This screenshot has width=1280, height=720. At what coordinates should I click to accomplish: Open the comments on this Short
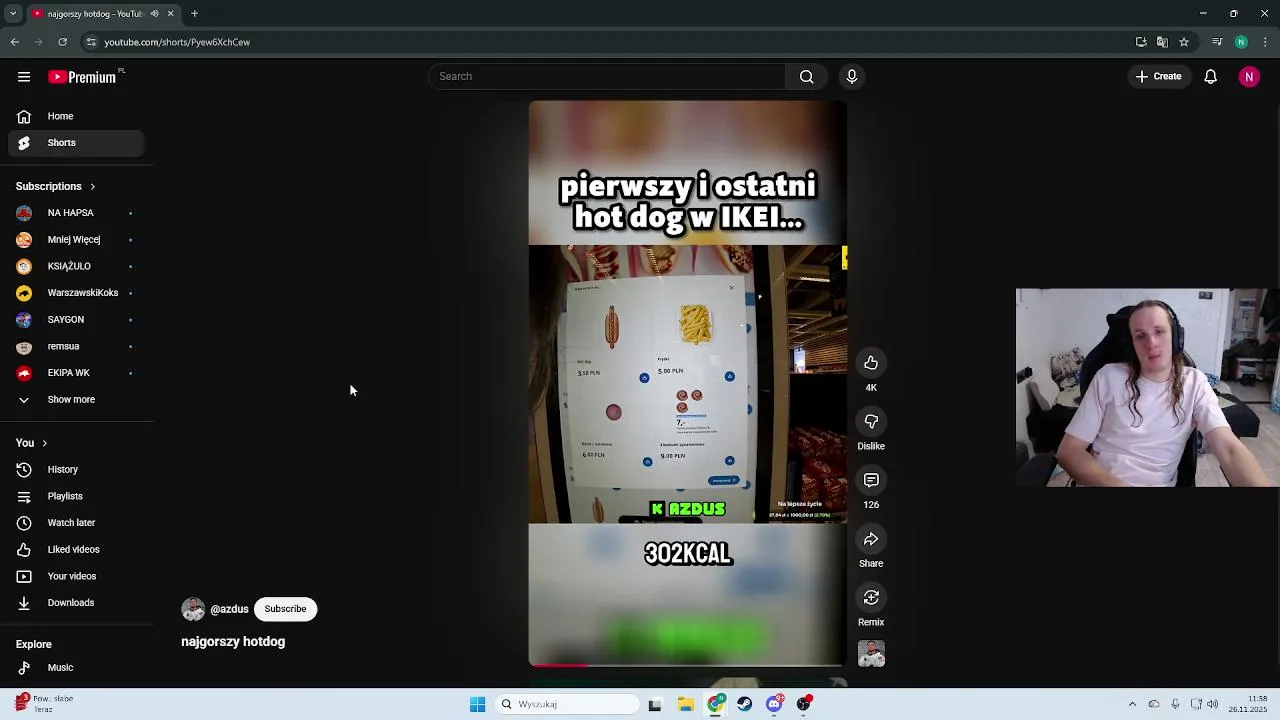coord(871,481)
